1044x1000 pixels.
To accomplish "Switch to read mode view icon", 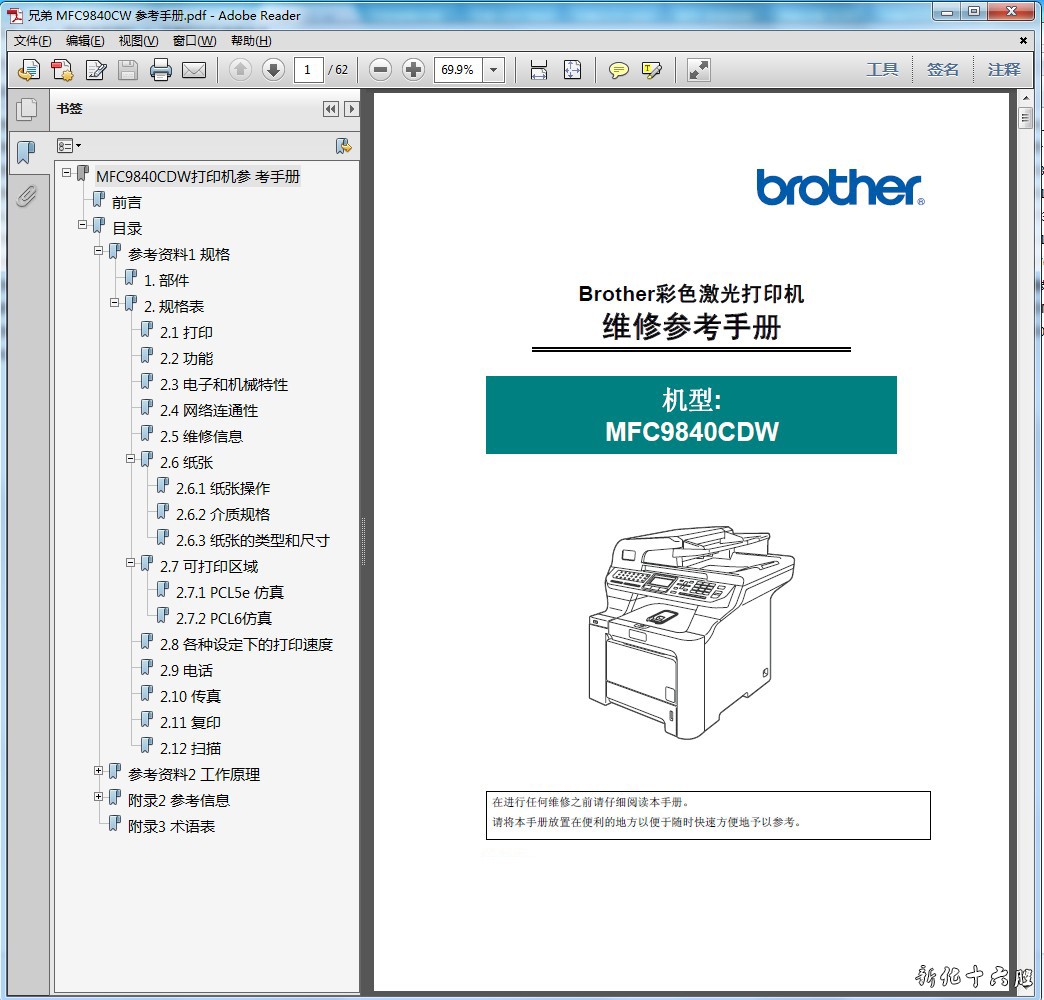I will (x=699, y=70).
